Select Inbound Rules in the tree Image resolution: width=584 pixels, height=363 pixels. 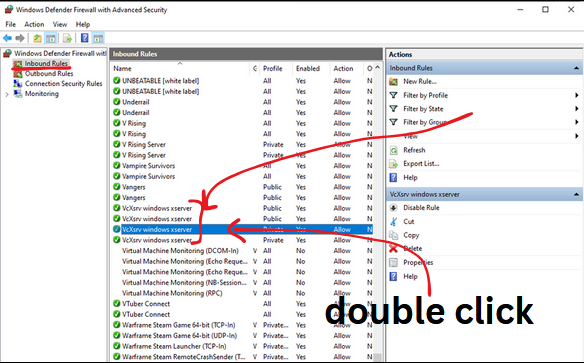46,64
